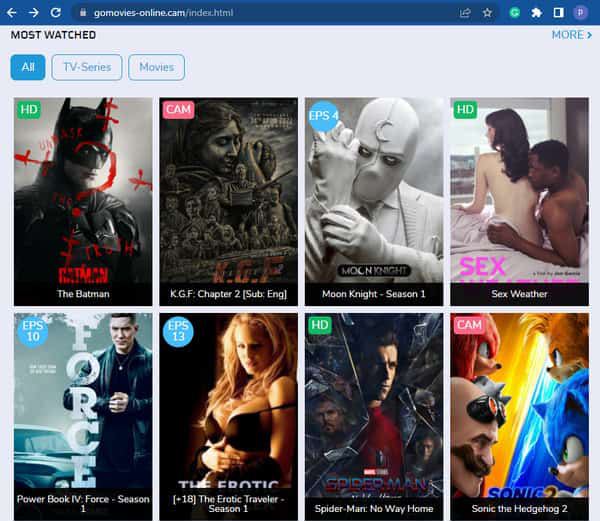Click the share page icon in address bar
This screenshot has height=521, width=600.
click(x=465, y=13)
